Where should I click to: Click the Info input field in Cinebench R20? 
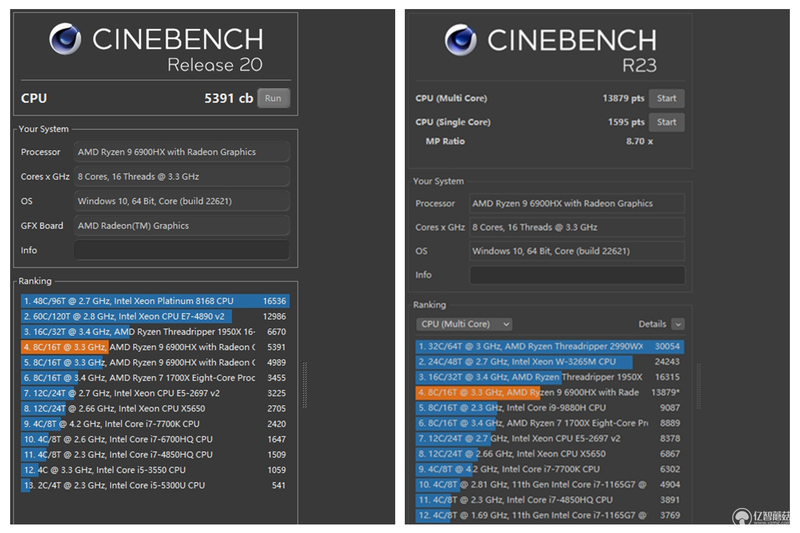click(x=182, y=250)
